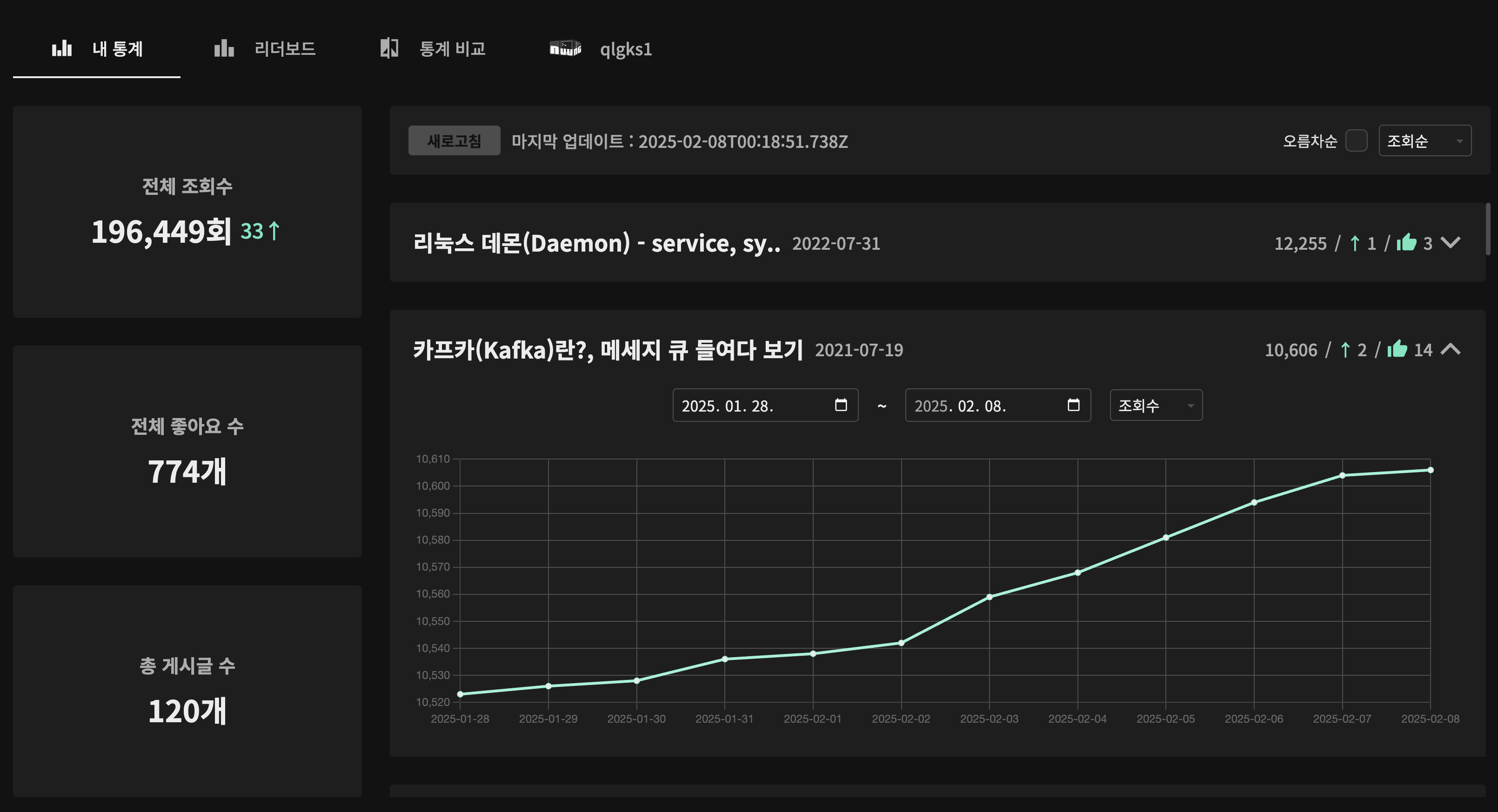Click the leaderboard bar icon

[x=224, y=48]
